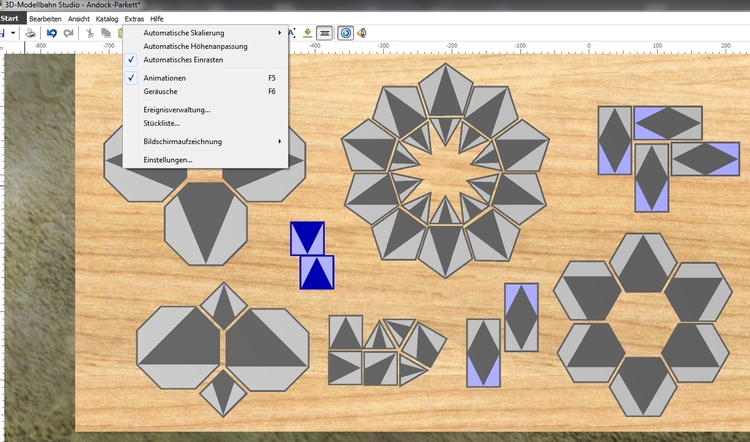Screen dimensions: 750x442
Task: Open the Katalog menu
Action: [107, 19]
